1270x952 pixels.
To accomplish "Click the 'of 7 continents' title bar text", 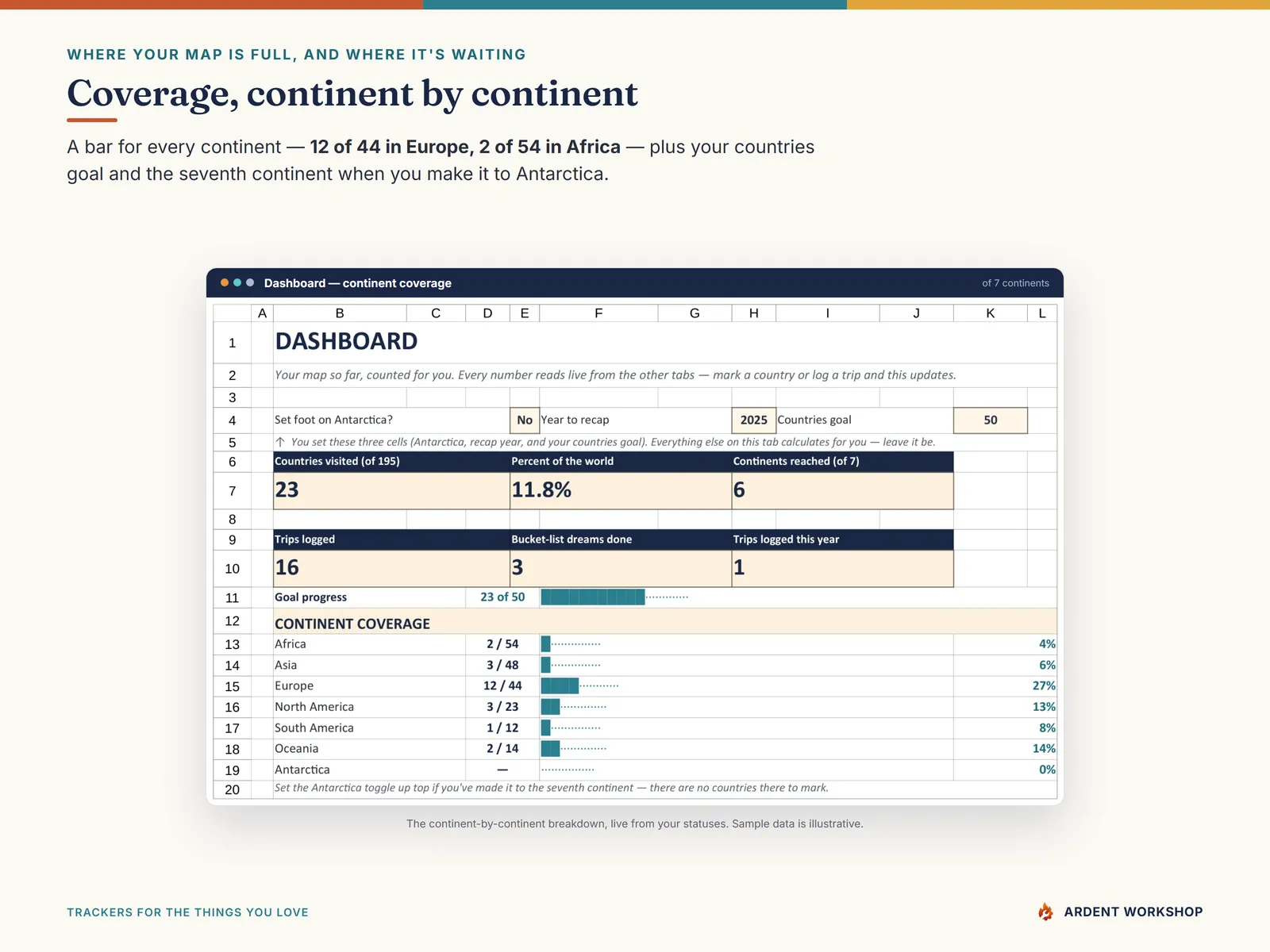I will click(x=1015, y=283).
